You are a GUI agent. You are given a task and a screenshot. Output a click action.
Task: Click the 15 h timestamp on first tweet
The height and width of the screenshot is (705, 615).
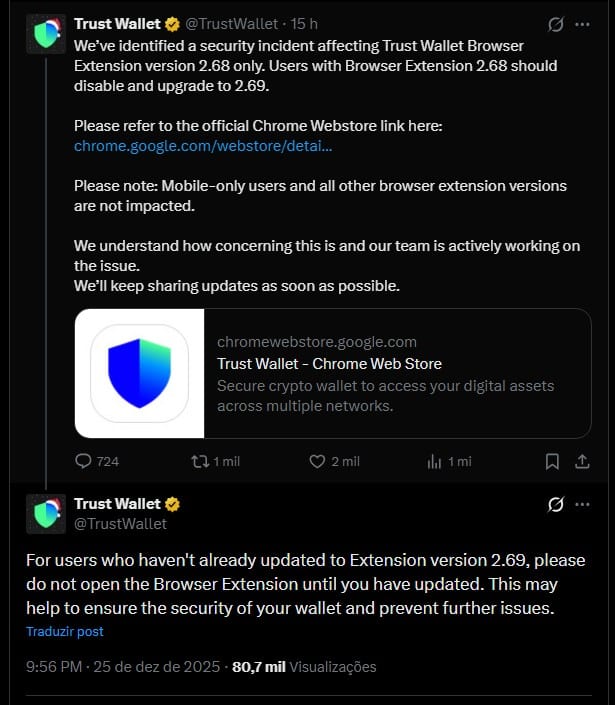coord(304,24)
